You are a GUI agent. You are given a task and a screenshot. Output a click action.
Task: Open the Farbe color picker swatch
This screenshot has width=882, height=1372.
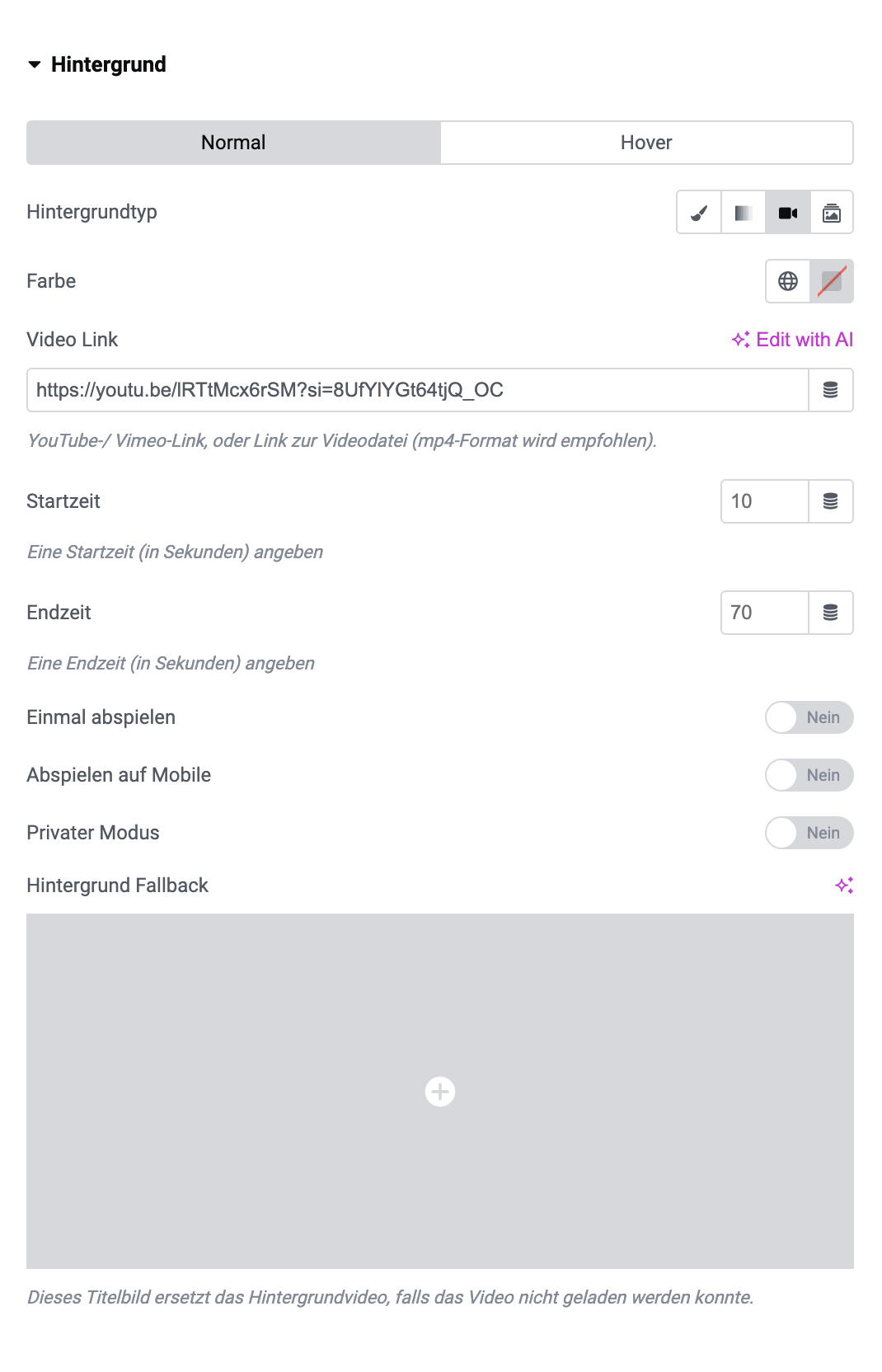(x=832, y=281)
